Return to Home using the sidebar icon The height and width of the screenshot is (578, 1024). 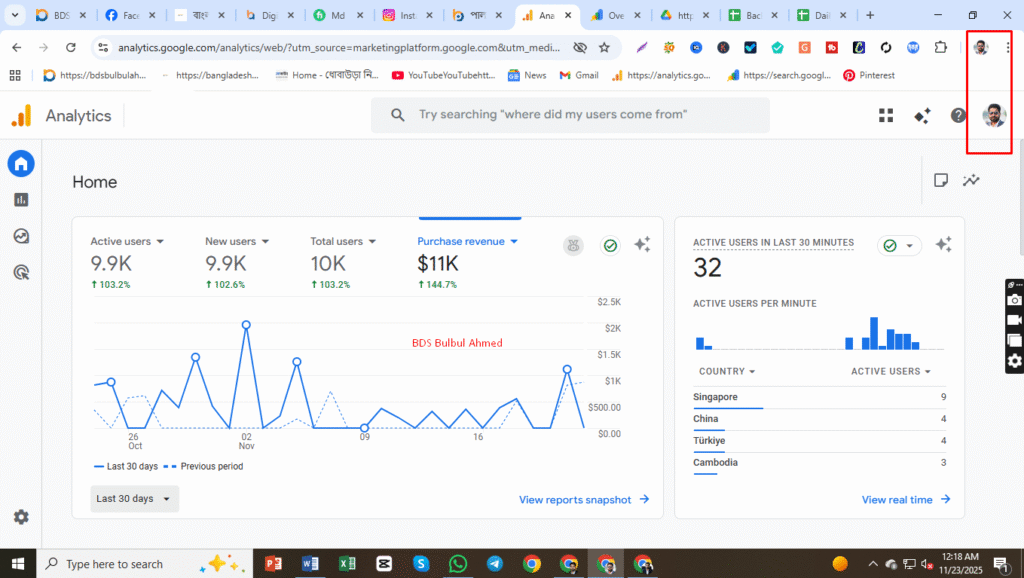pyautogui.click(x=21, y=163)
